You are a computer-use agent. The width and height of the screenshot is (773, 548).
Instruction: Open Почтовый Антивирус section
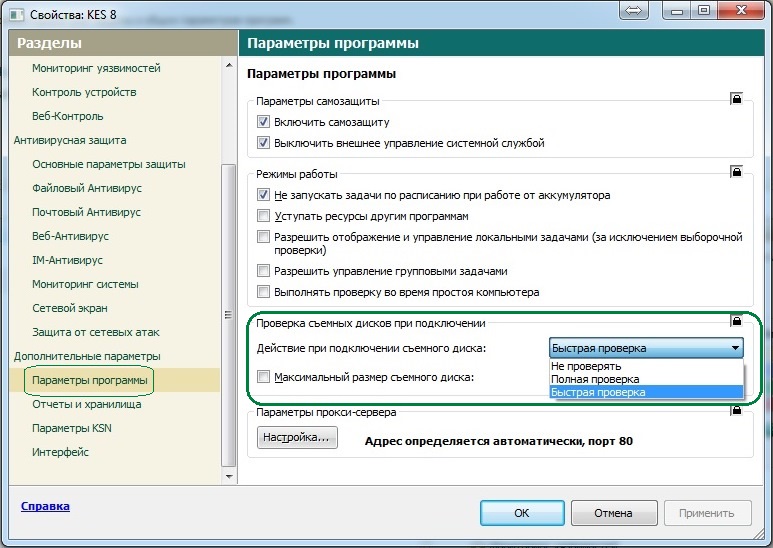(x=86, y=212)
